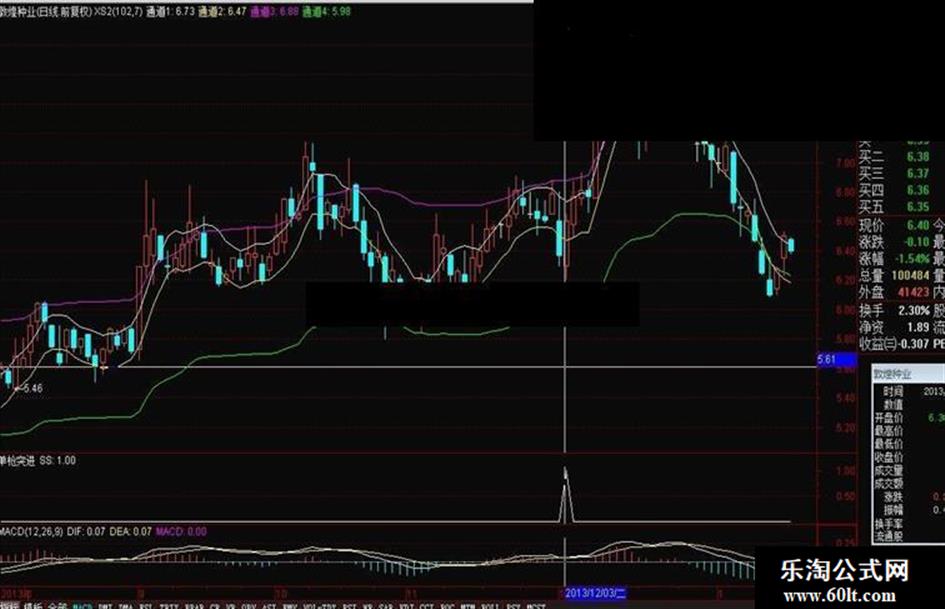945x609 pixels.
Task: Click the 买二 bid price 6.38
Action: pos(918,157)
